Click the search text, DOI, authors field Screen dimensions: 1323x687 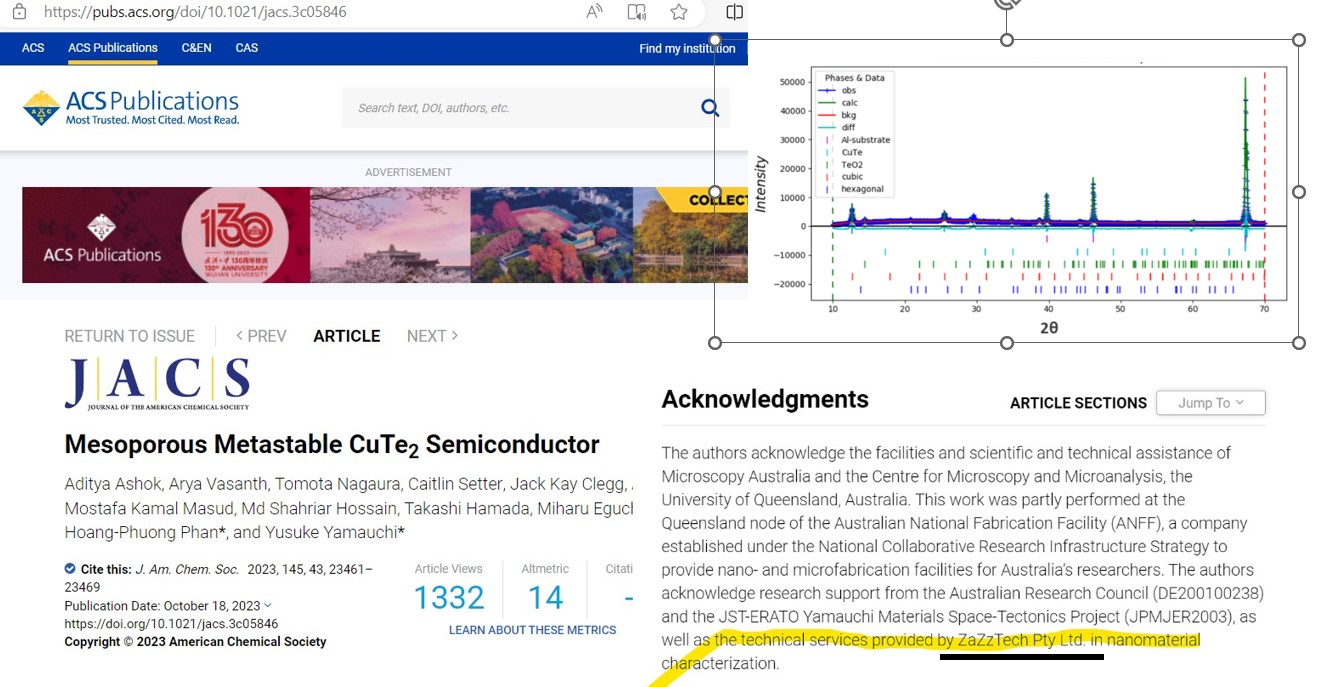point(520,108)
